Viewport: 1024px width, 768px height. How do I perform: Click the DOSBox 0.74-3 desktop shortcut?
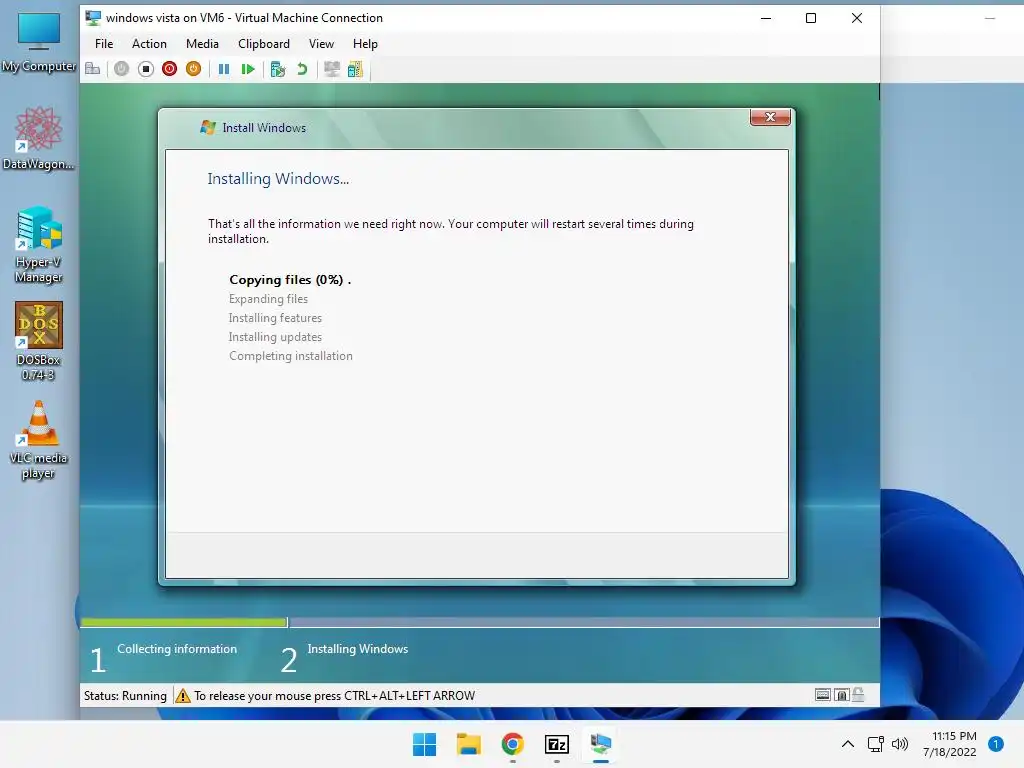pyautogui.click(x=39, y=342)
